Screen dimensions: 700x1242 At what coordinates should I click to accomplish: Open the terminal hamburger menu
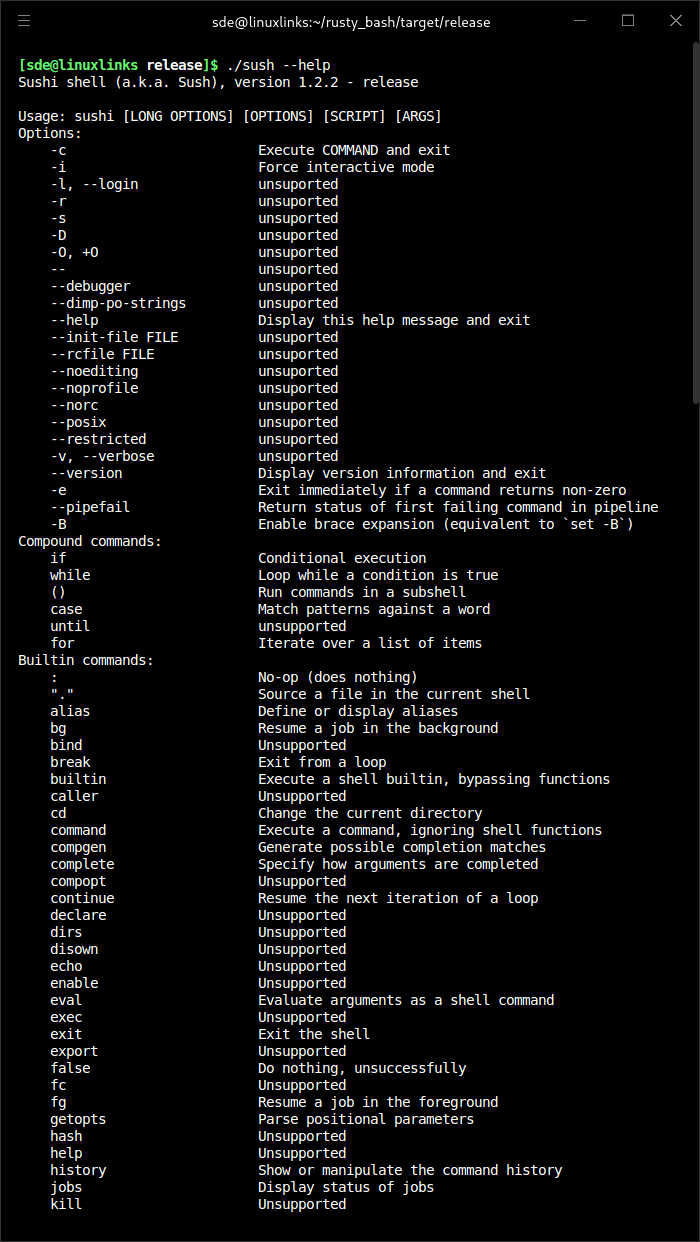pos(25,21)
